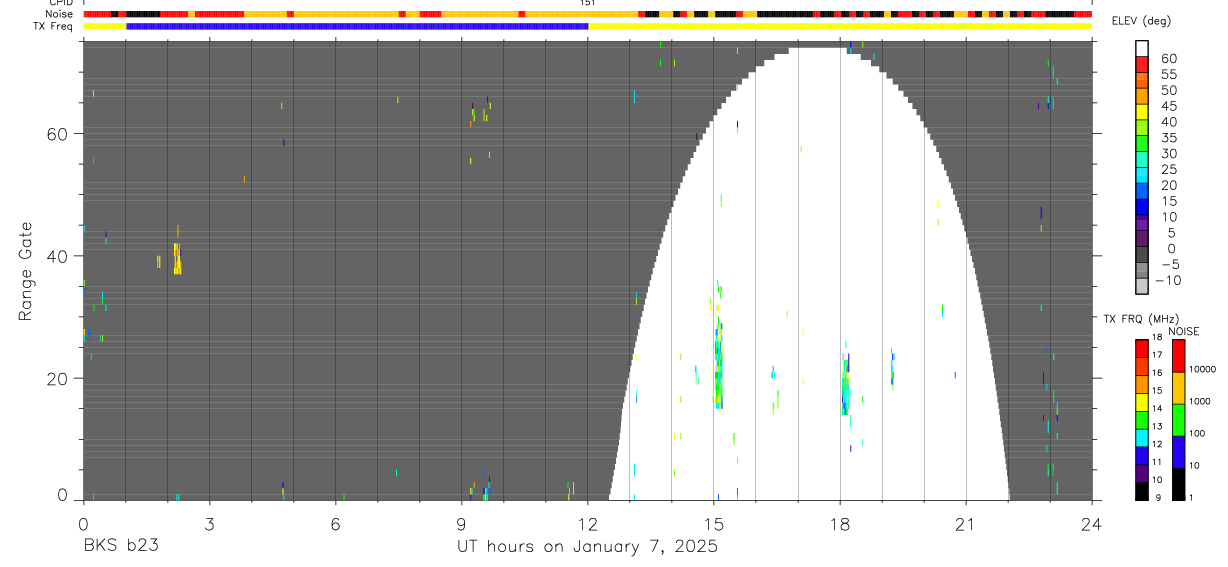Pick cyan segment between 20 and 25 on ELEV bar
This screenshot has width=1228, height=567.
click(x=1141, y=177)
